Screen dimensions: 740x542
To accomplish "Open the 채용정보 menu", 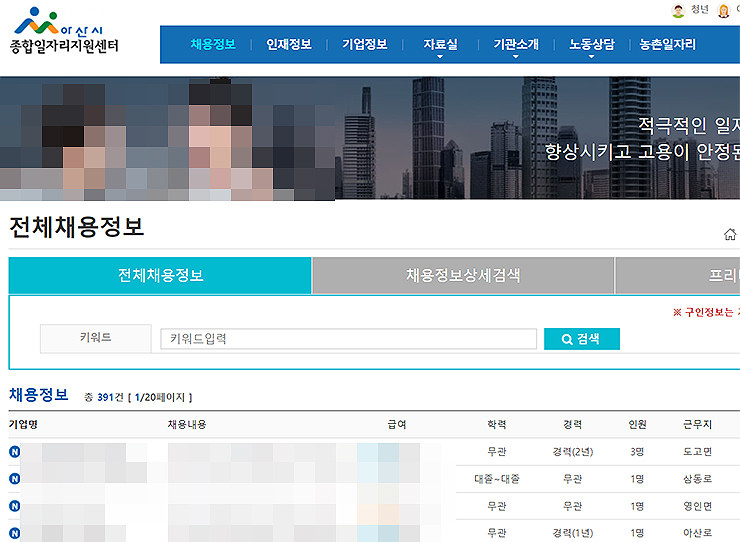I will click(x=213, y=44).
